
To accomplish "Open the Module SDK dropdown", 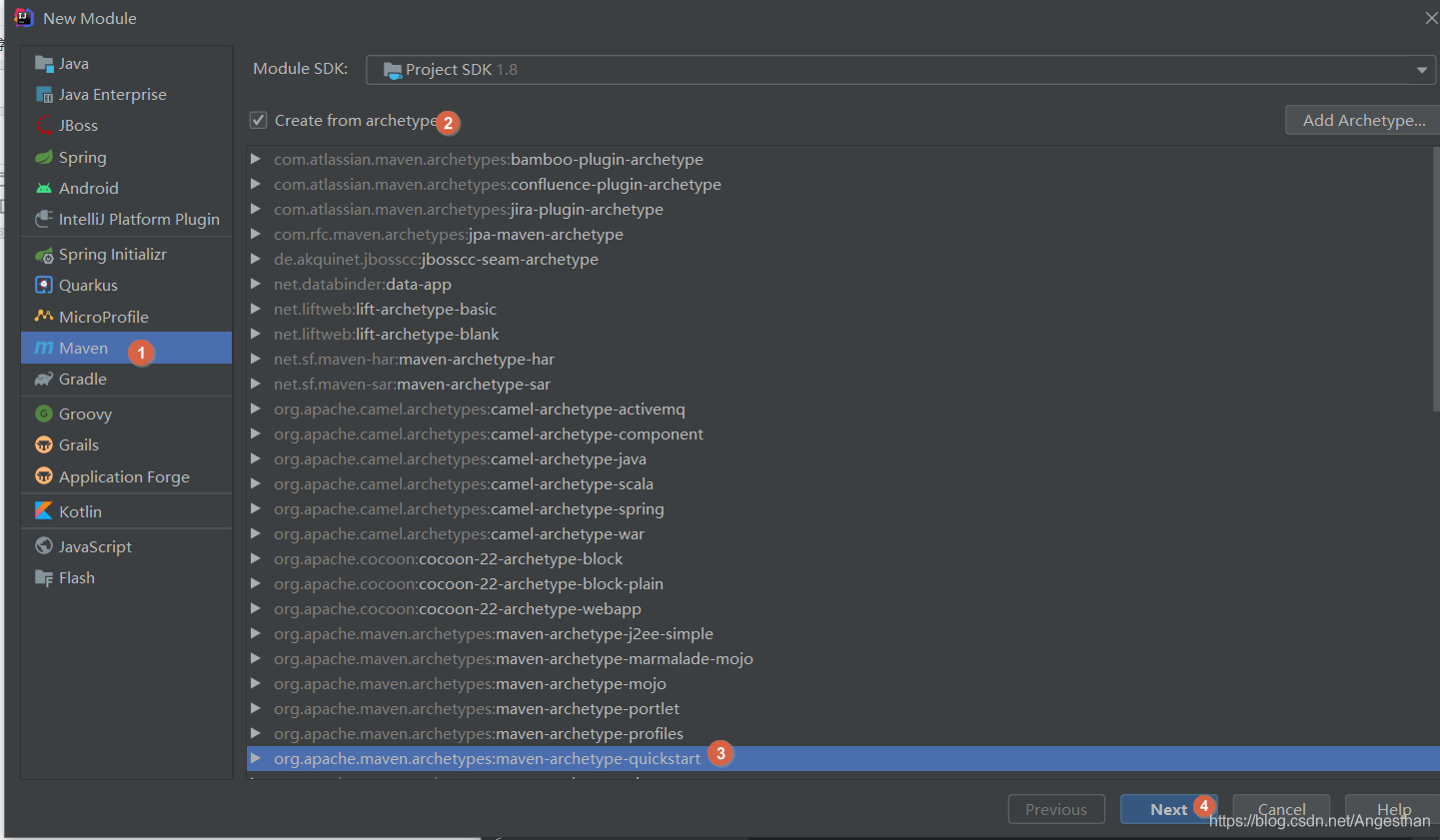I will (900, 70).
